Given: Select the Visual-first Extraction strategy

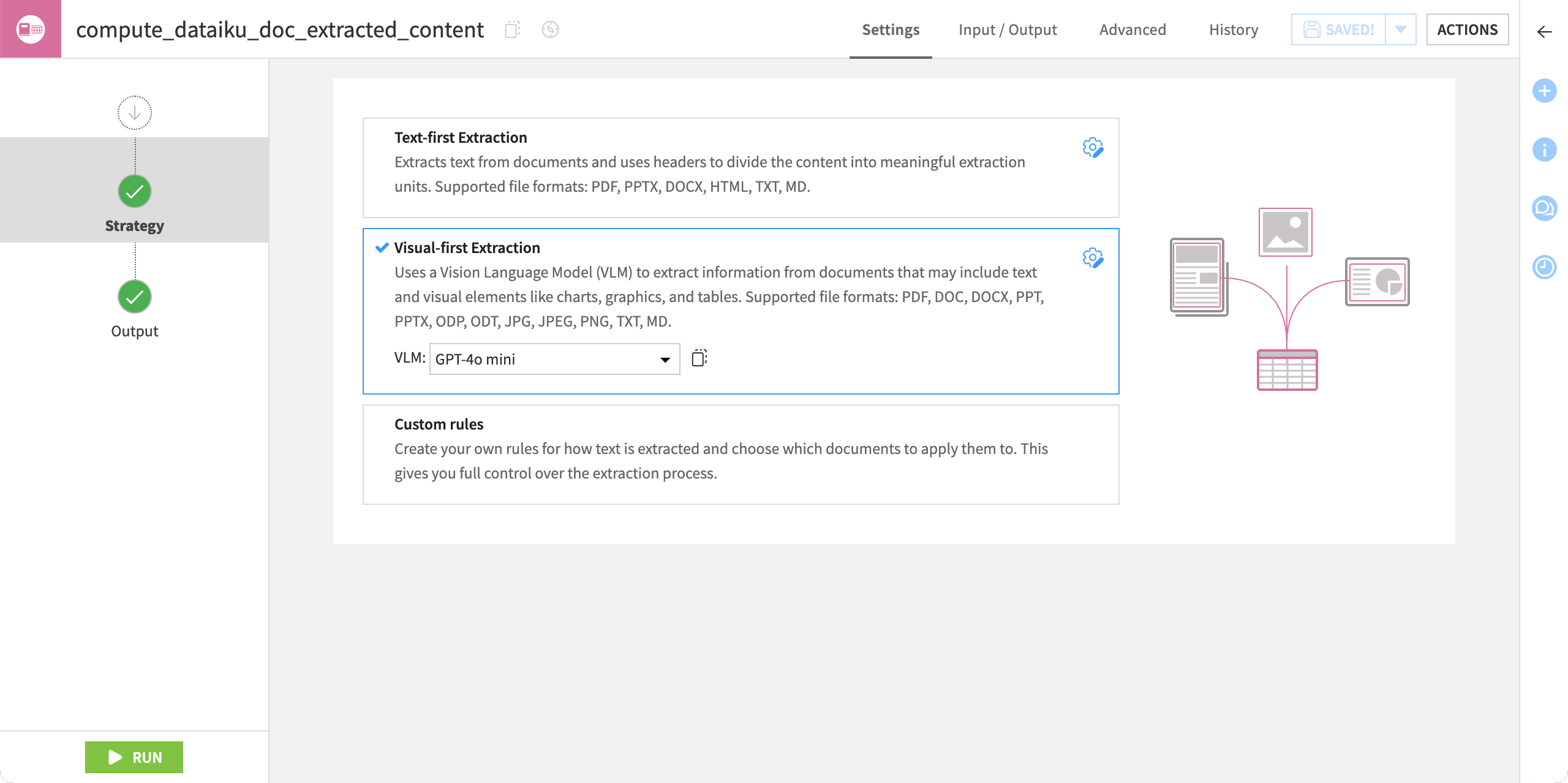Looking at the screenshot, I should [467, 247].
